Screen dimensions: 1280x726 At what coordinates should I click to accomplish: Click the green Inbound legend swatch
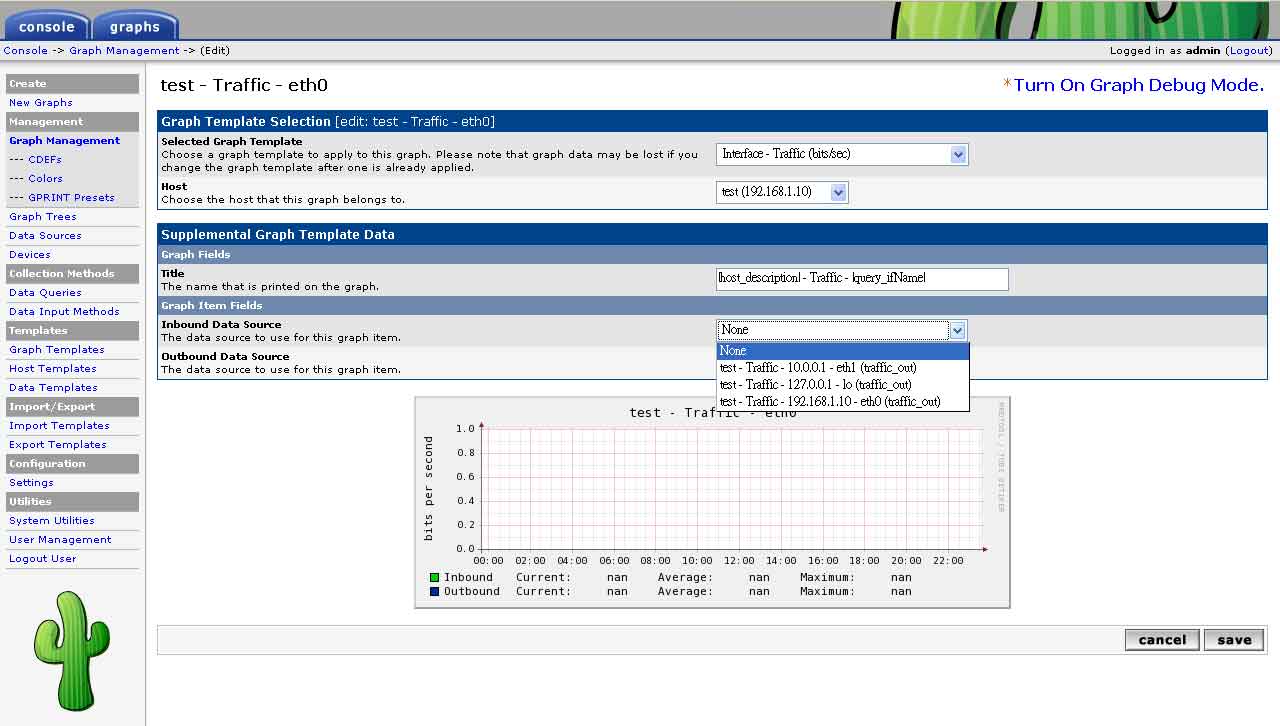pyautogui.click(x=434, y=577)
